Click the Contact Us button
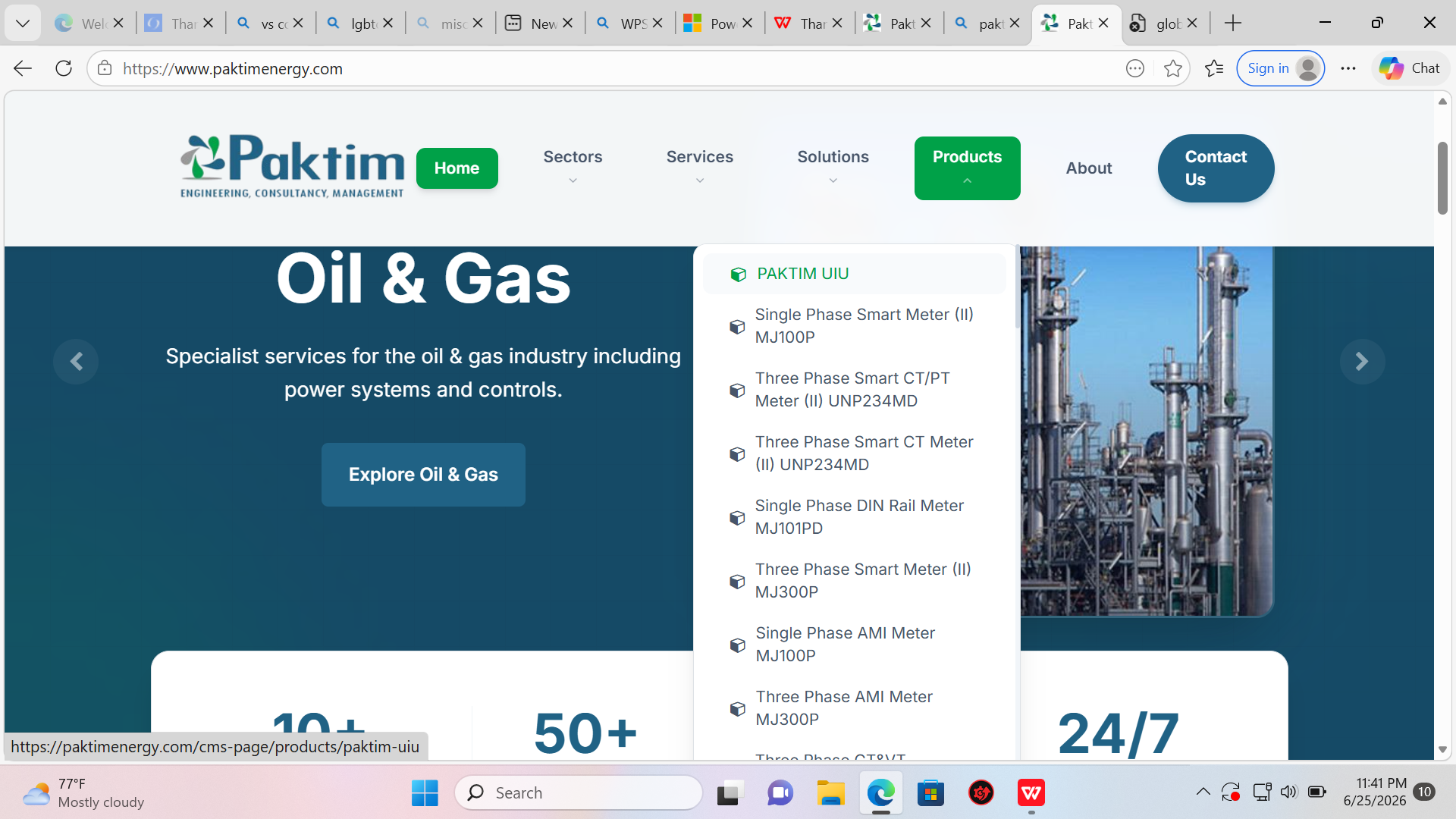1456x819 pixels. click(1216, 168)
